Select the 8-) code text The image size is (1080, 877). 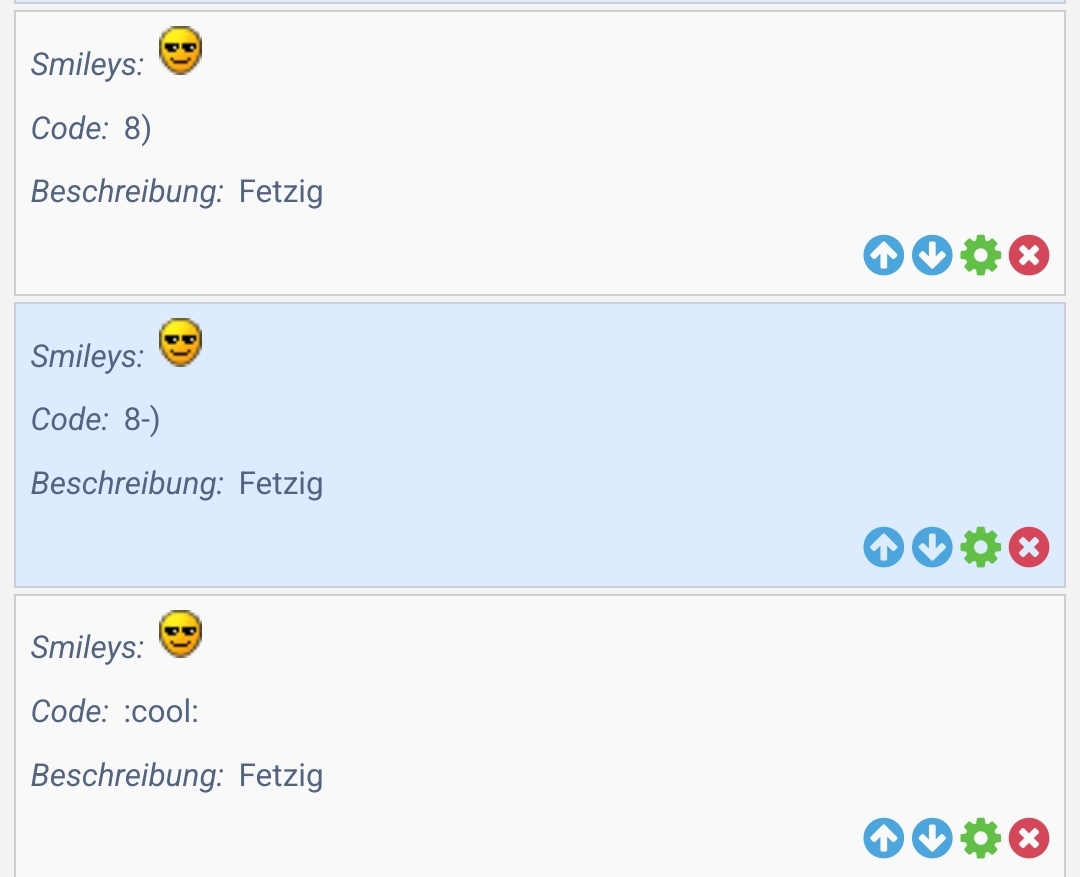[x=142, y=420]
